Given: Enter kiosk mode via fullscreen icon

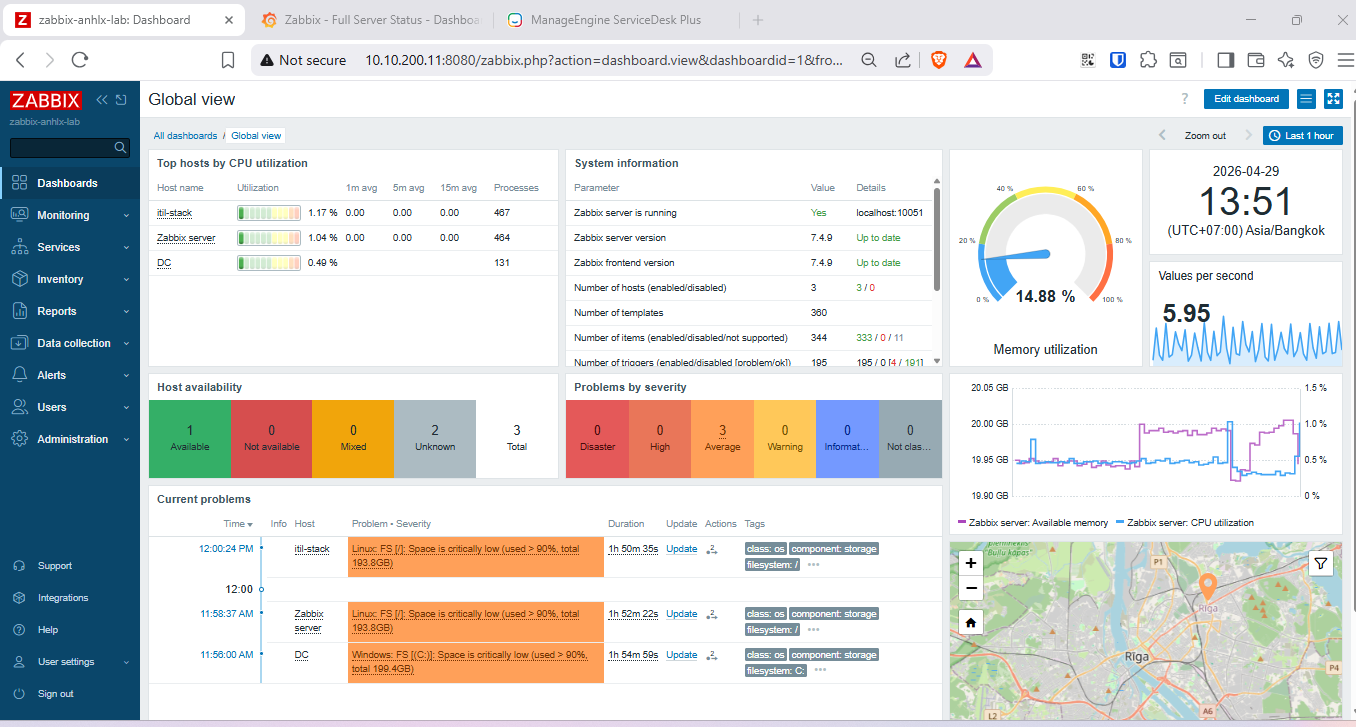Looking at the screenshot, I should [x=1332, y=99].
